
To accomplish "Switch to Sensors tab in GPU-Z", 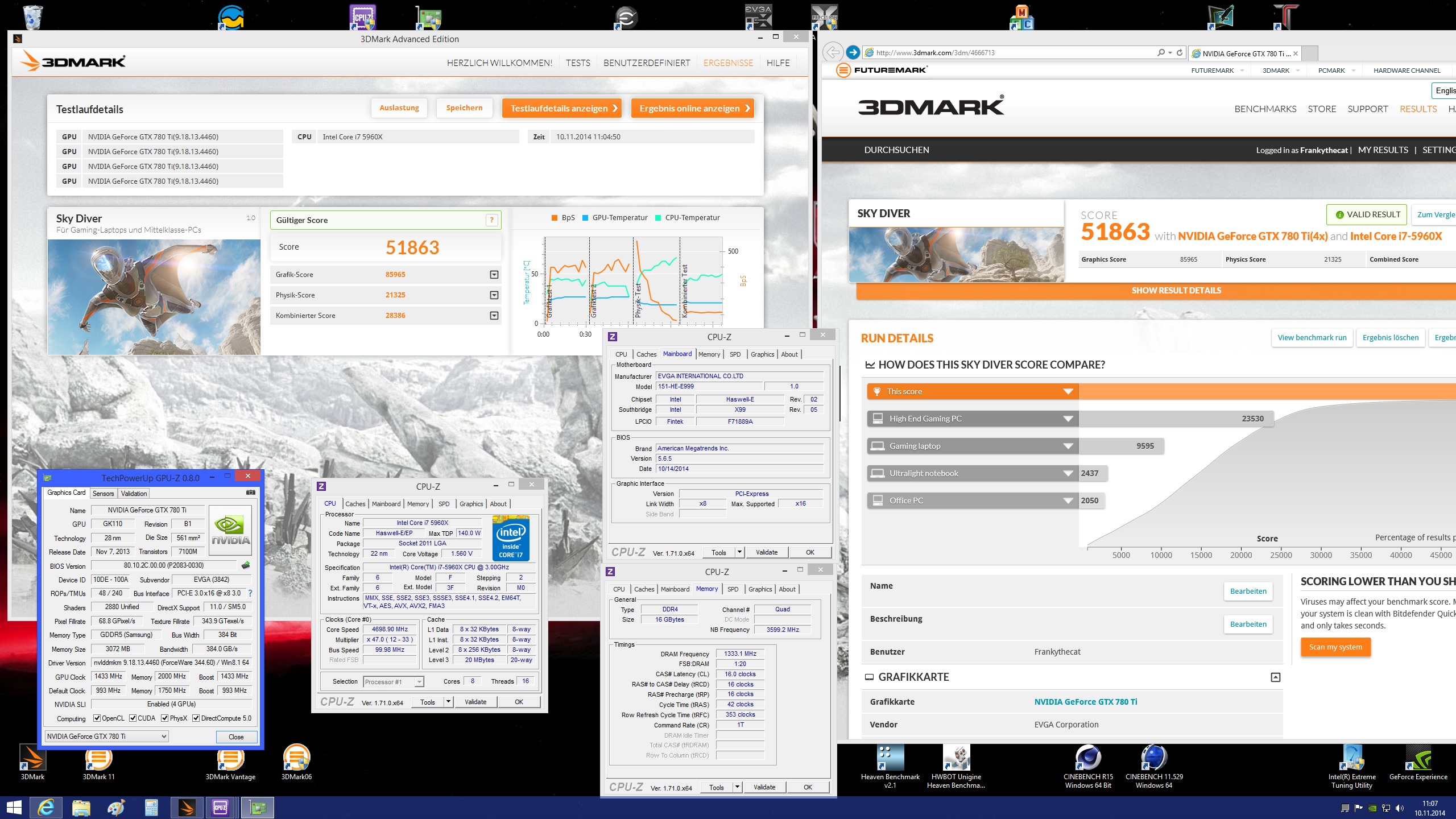I will [x=104, y=494].
